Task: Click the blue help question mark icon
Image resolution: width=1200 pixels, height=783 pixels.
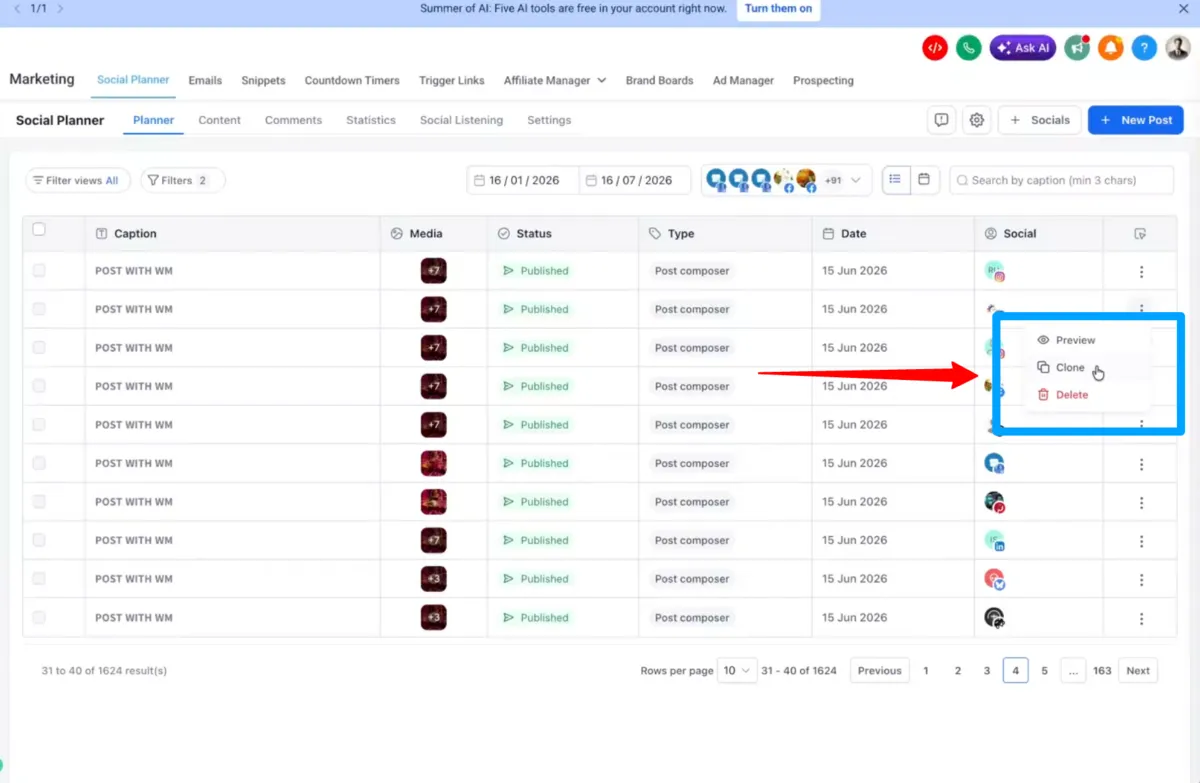Action: point(1145,47)
